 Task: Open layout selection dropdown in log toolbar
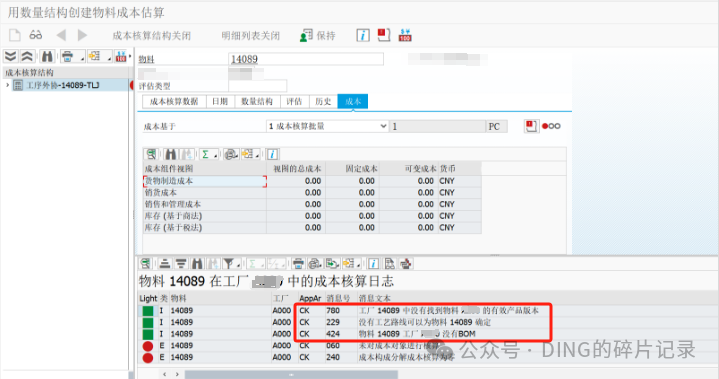[x=352, y=264]
